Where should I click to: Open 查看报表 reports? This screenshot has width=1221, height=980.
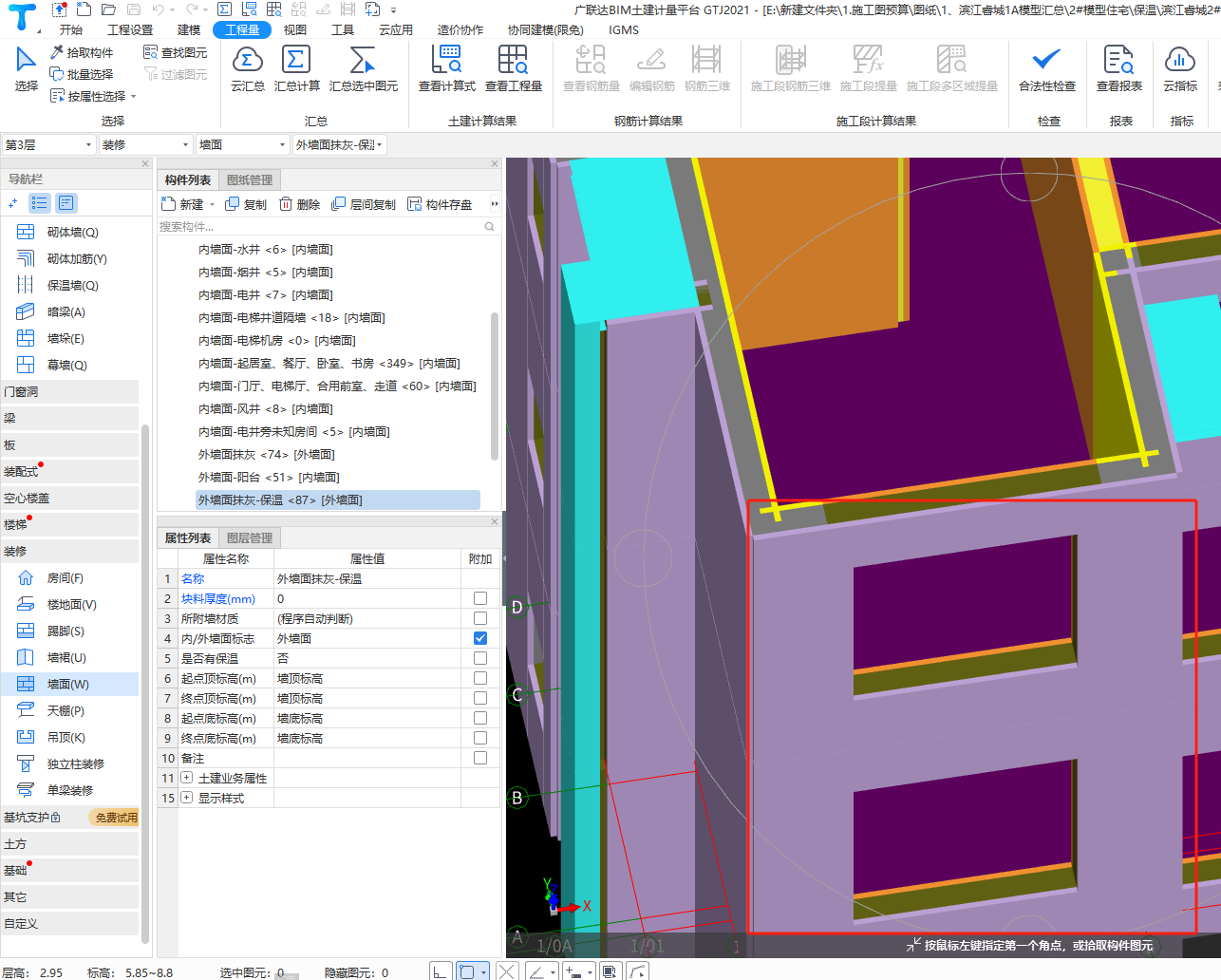(1118, 68)
